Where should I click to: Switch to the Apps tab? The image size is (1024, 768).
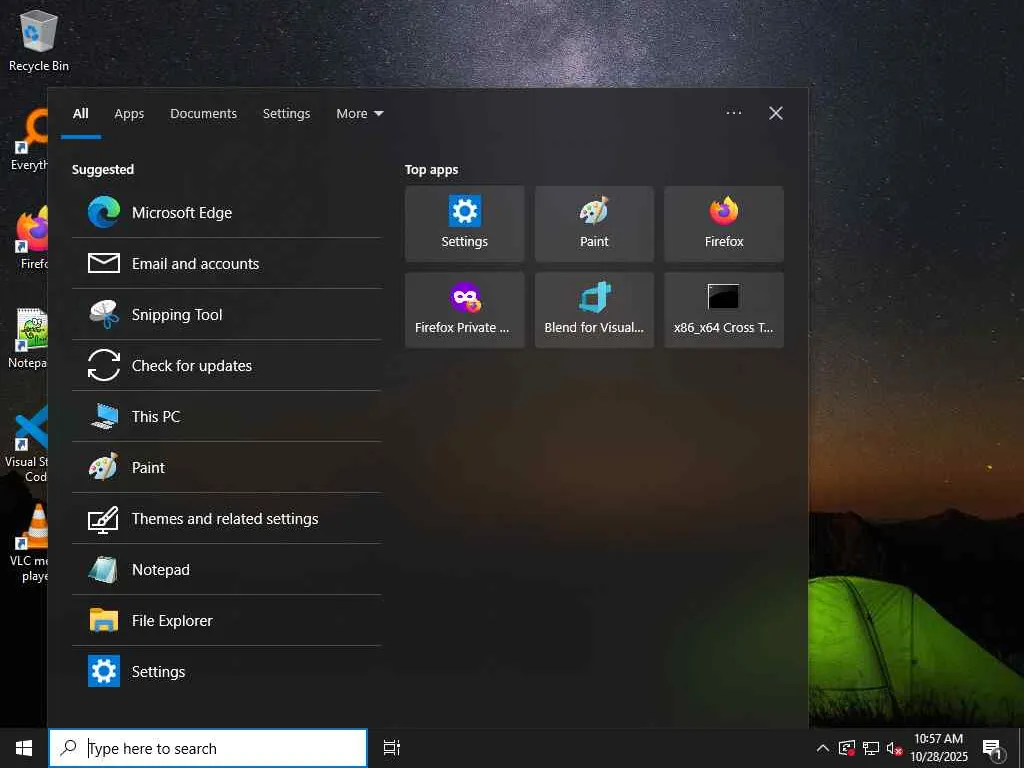click(x=129, y=114)
